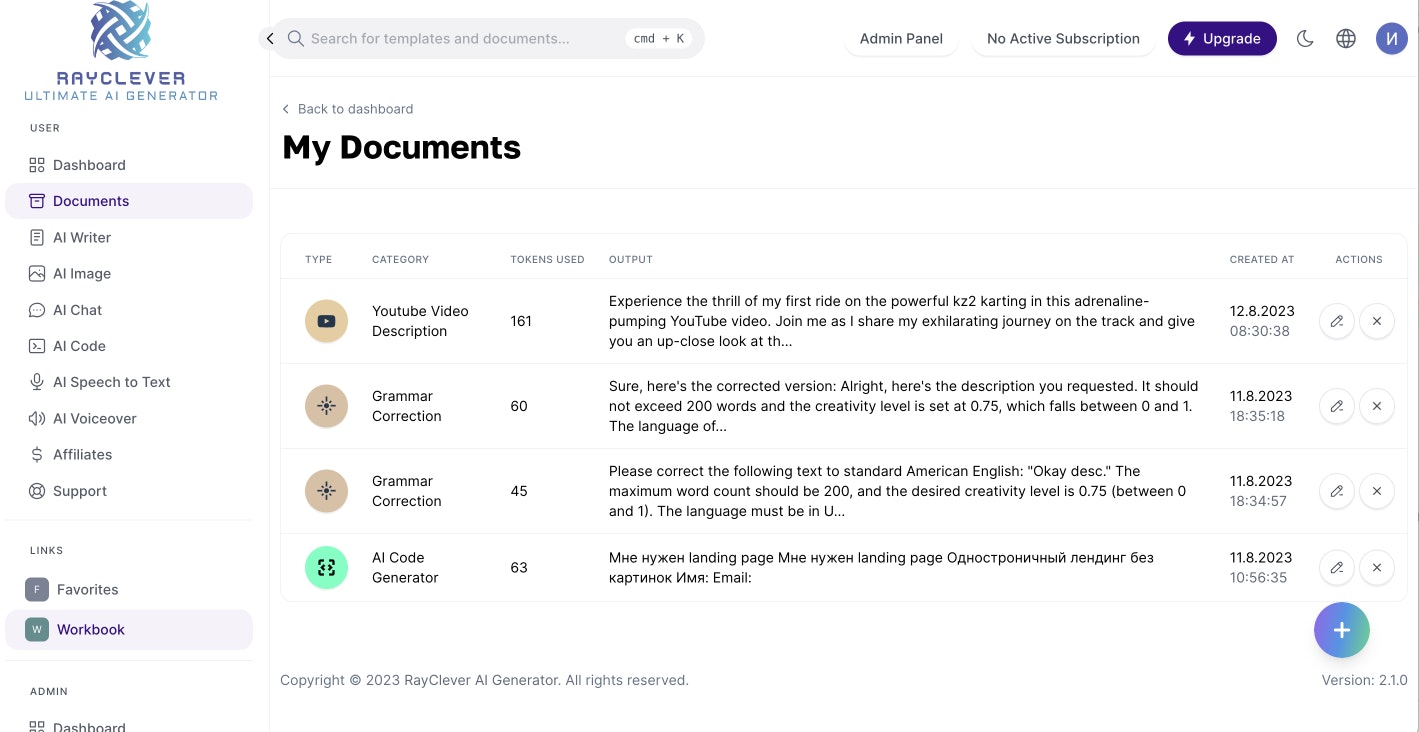Click the Youtube Video Description type icon
The image size is (1419, 732).
pyautogui.click(x=326, y=321)
